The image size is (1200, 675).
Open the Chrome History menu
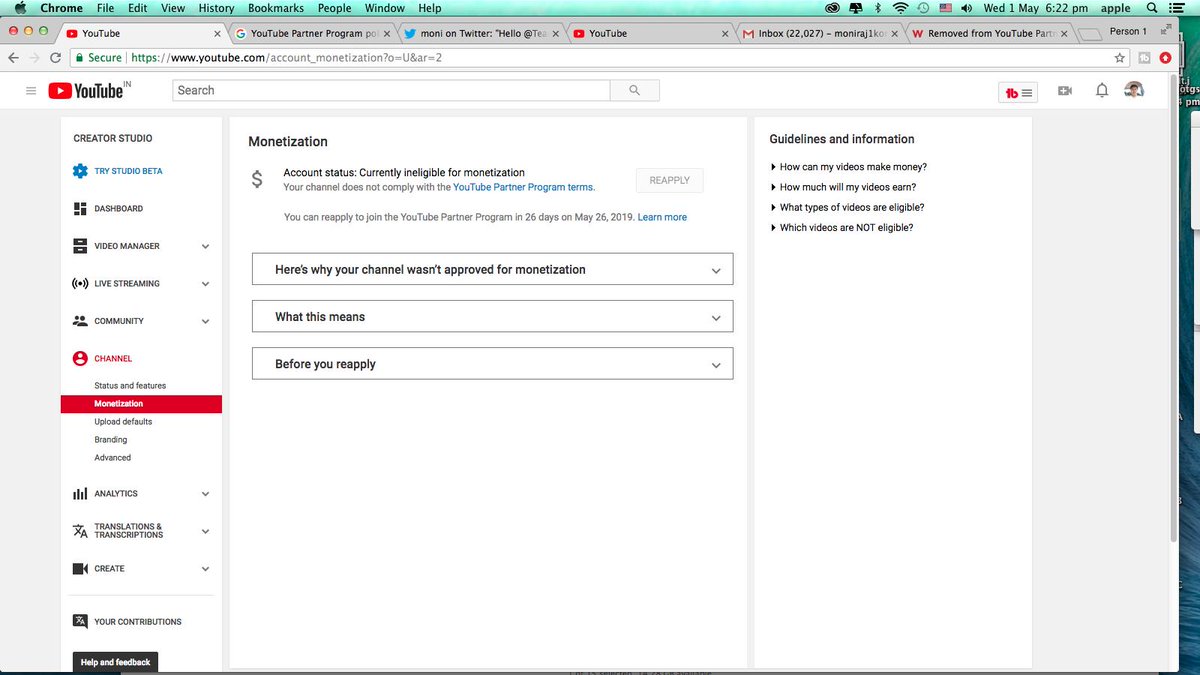216,8
